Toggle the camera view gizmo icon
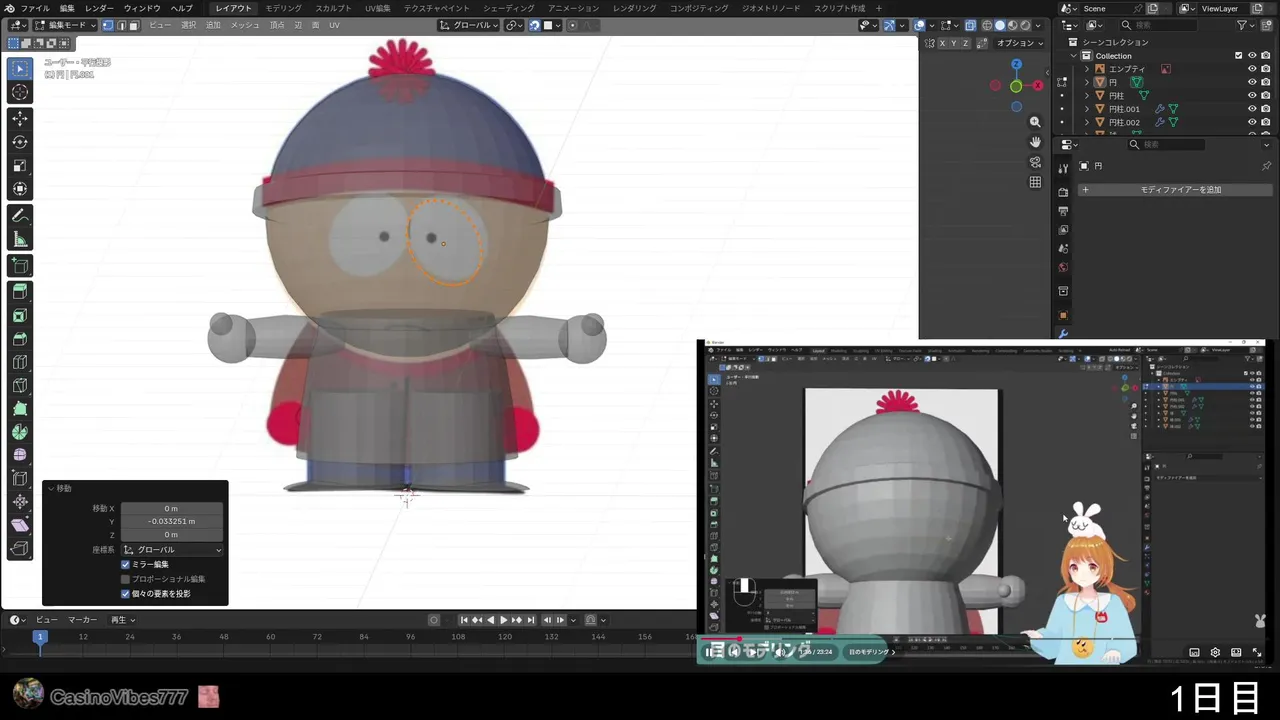The image size is (1280, 720). [1035, 162]
